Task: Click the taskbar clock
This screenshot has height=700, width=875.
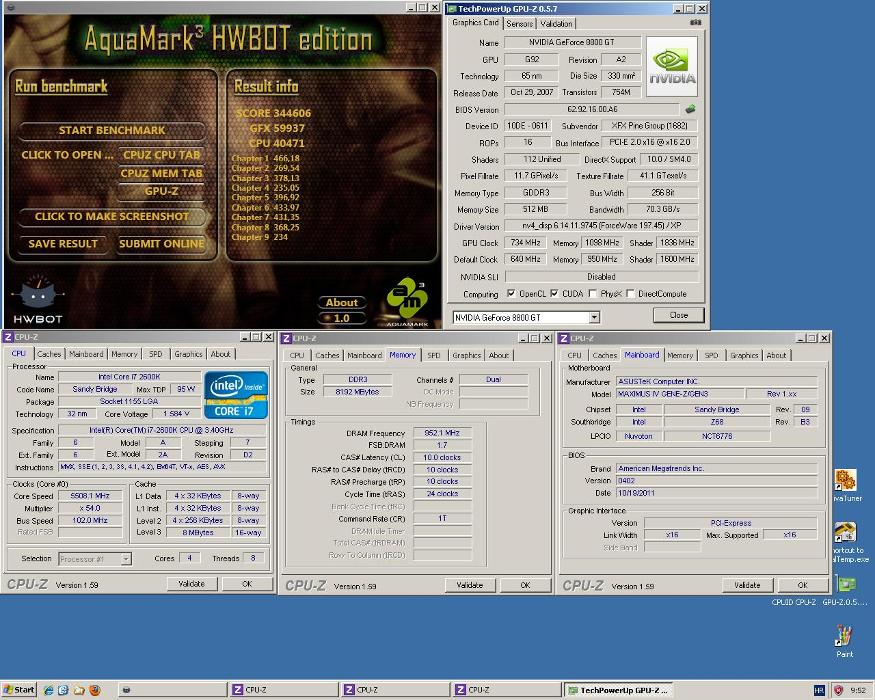Action: (x=858, y=691)
